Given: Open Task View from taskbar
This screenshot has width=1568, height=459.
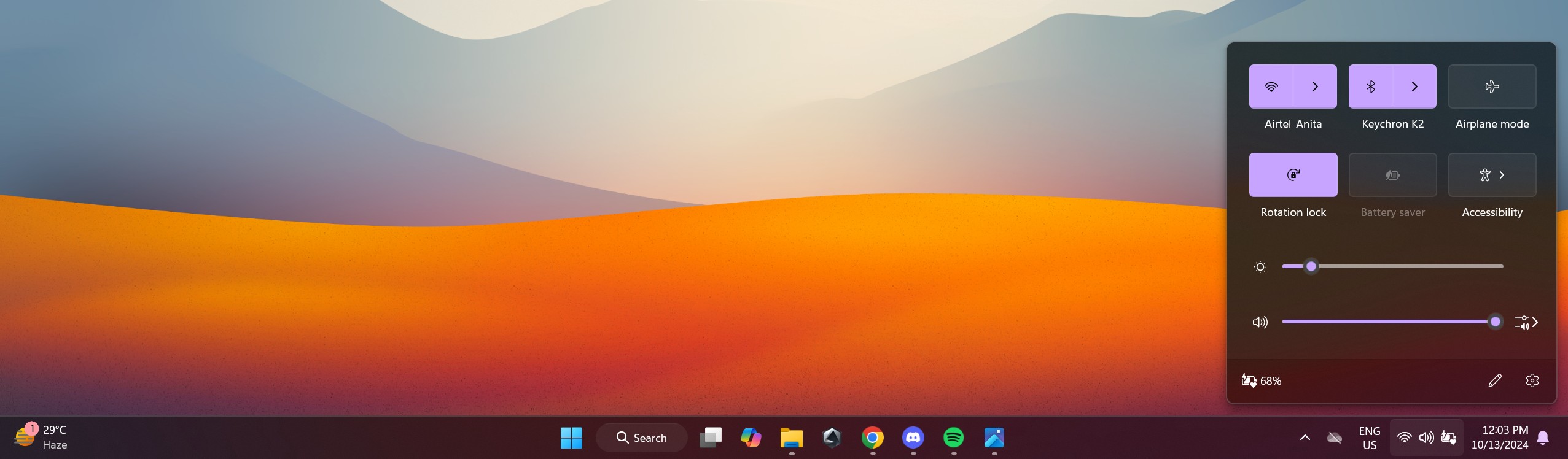Looking at the screenshot, I should 711,438.
